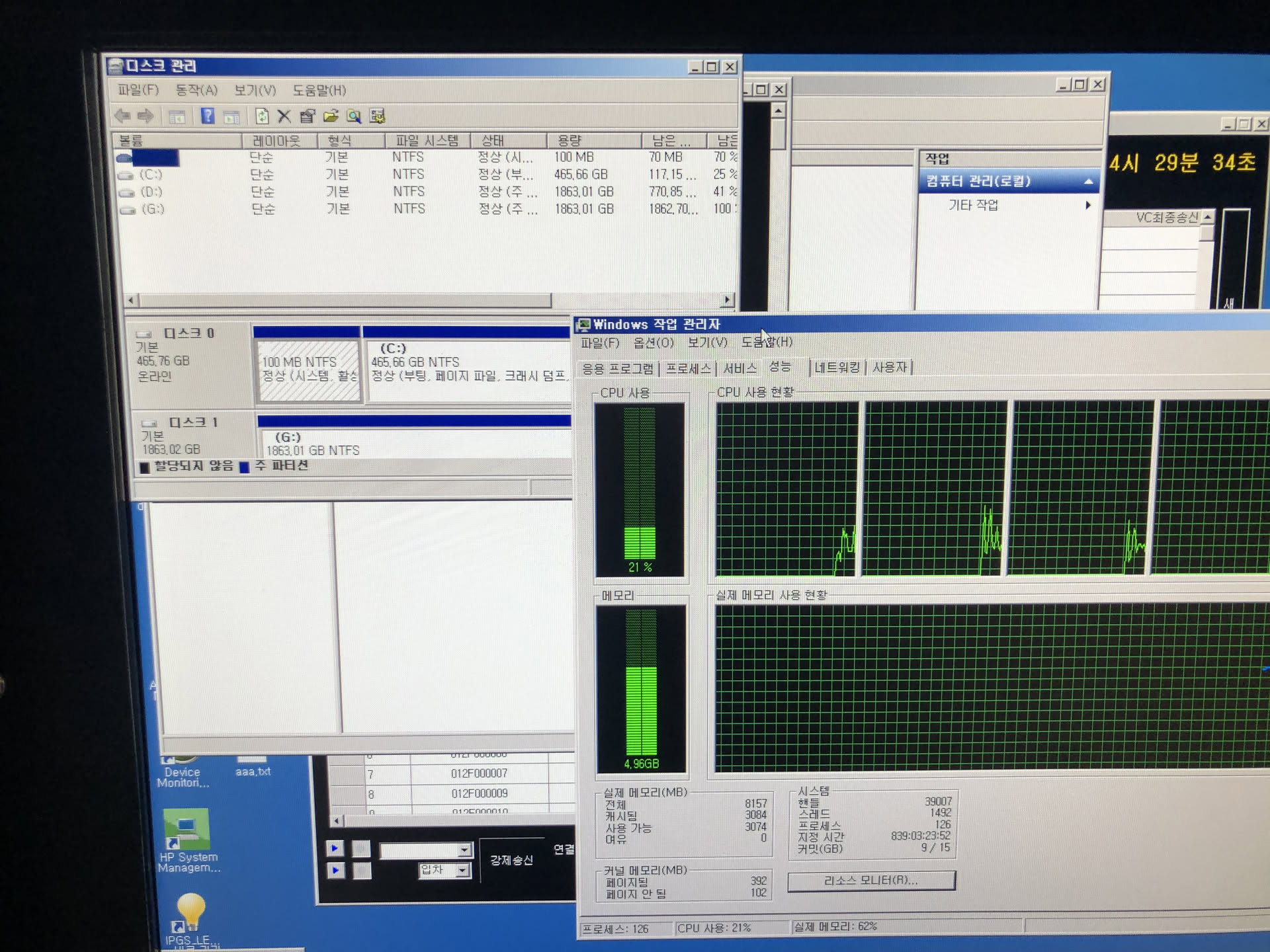Click the Open folder icon in toolbar
The width and height of the screenshot is (1270, 952).
pos(331,117)
